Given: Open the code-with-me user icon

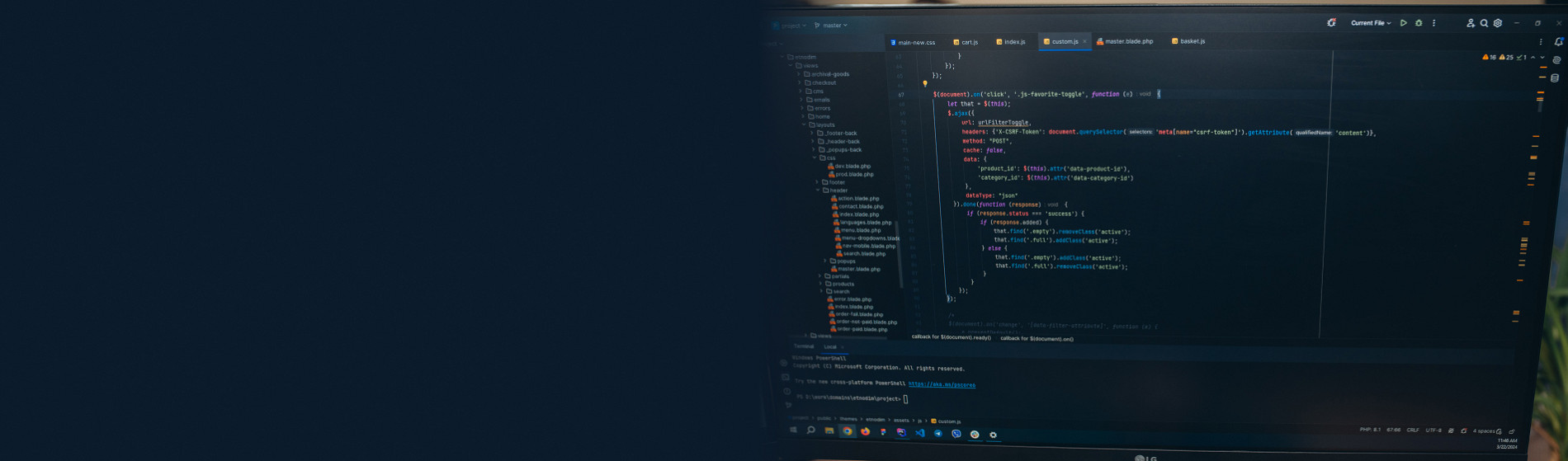Looking at the screenshot, I should (x=1470, y=23).
